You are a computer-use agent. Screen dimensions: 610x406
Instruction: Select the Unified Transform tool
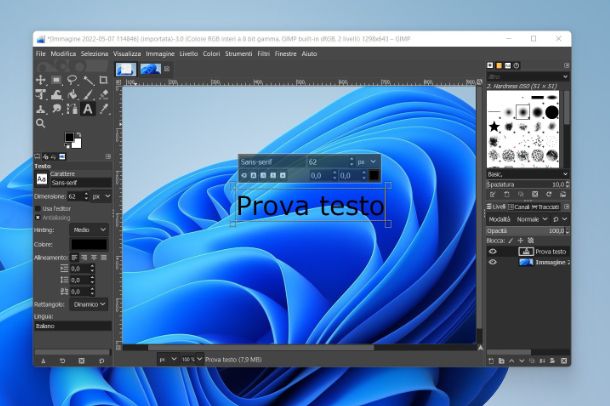click(x=40, y=94)
